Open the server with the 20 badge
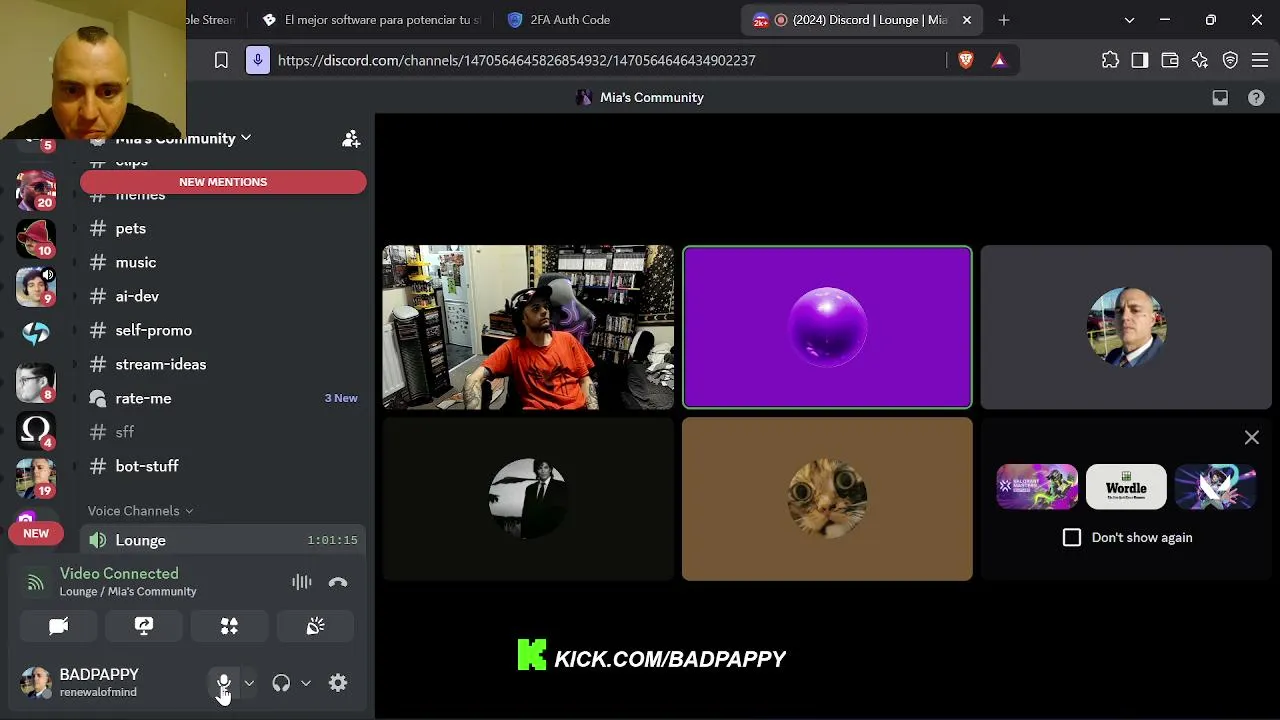This screenshot has width=1280, height=720. [36, 189]
